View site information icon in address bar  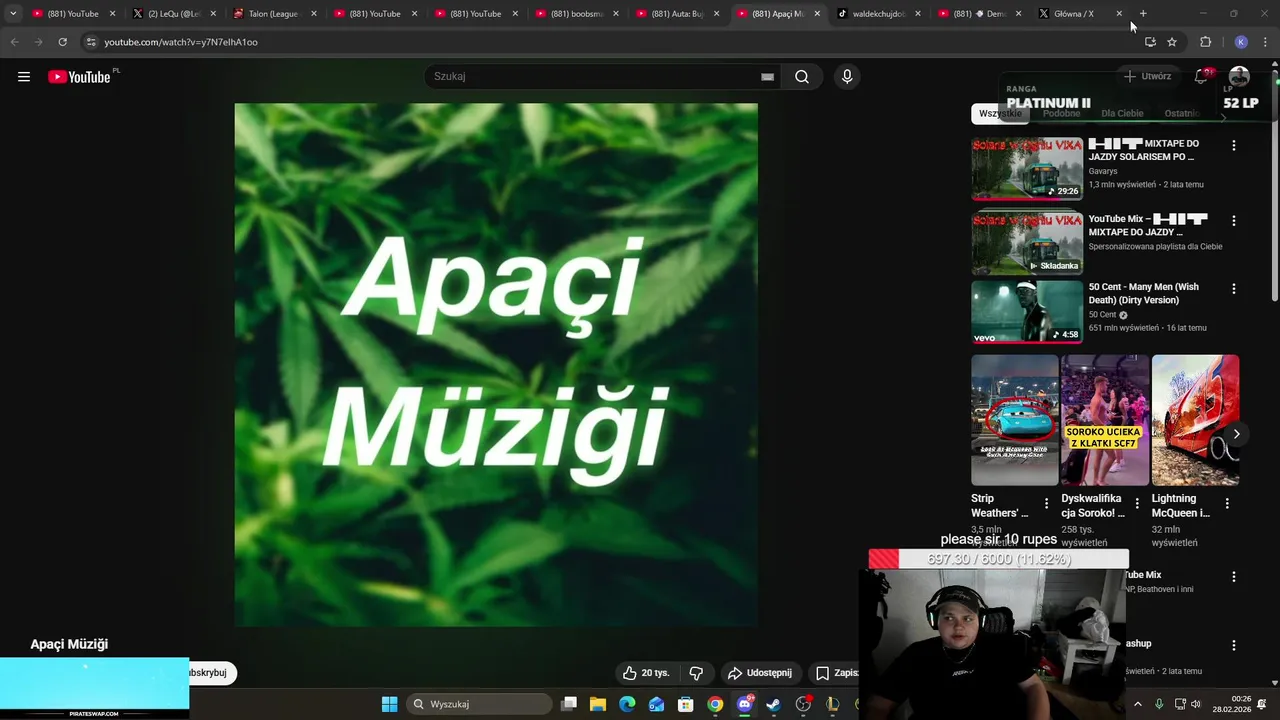tap(91, 42)
